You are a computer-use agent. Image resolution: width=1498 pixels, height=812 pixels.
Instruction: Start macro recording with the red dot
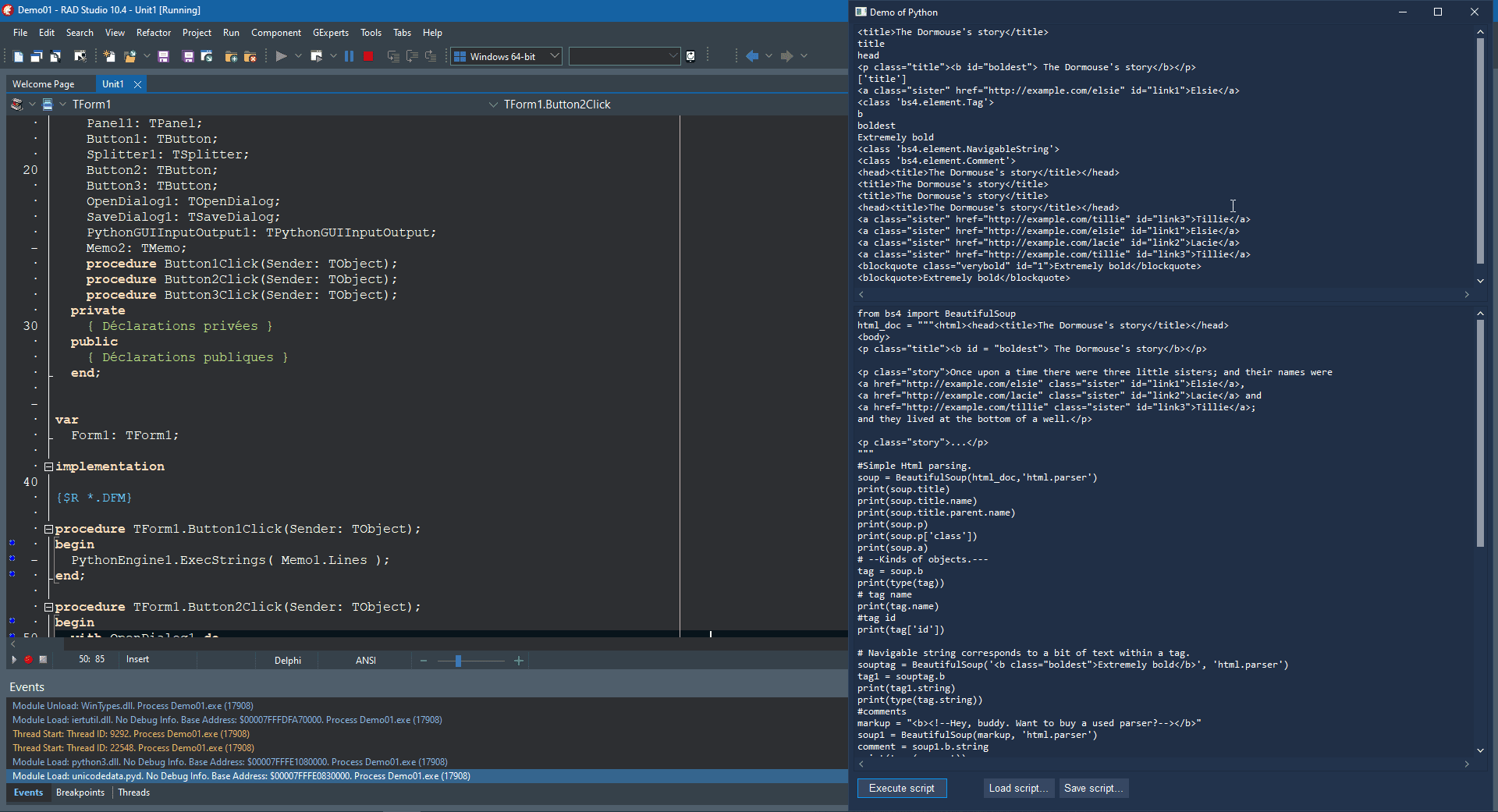tap(28, 660)
